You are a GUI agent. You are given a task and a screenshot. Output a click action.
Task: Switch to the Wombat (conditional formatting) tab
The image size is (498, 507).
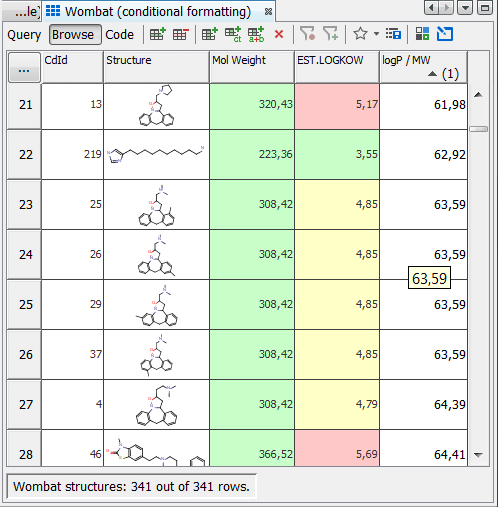point(158,11)
